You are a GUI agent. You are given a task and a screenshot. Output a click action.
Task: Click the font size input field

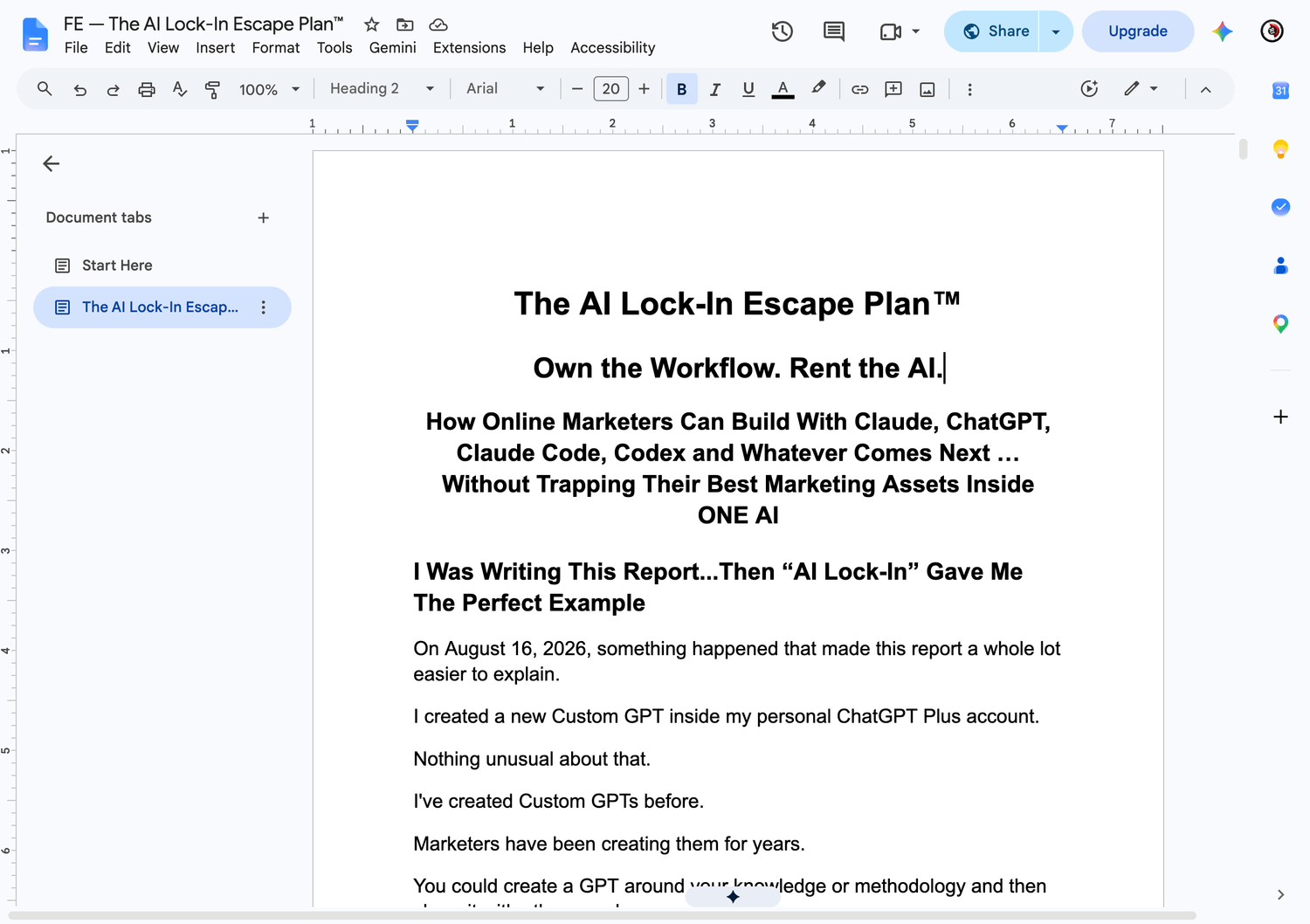(610, 89)
